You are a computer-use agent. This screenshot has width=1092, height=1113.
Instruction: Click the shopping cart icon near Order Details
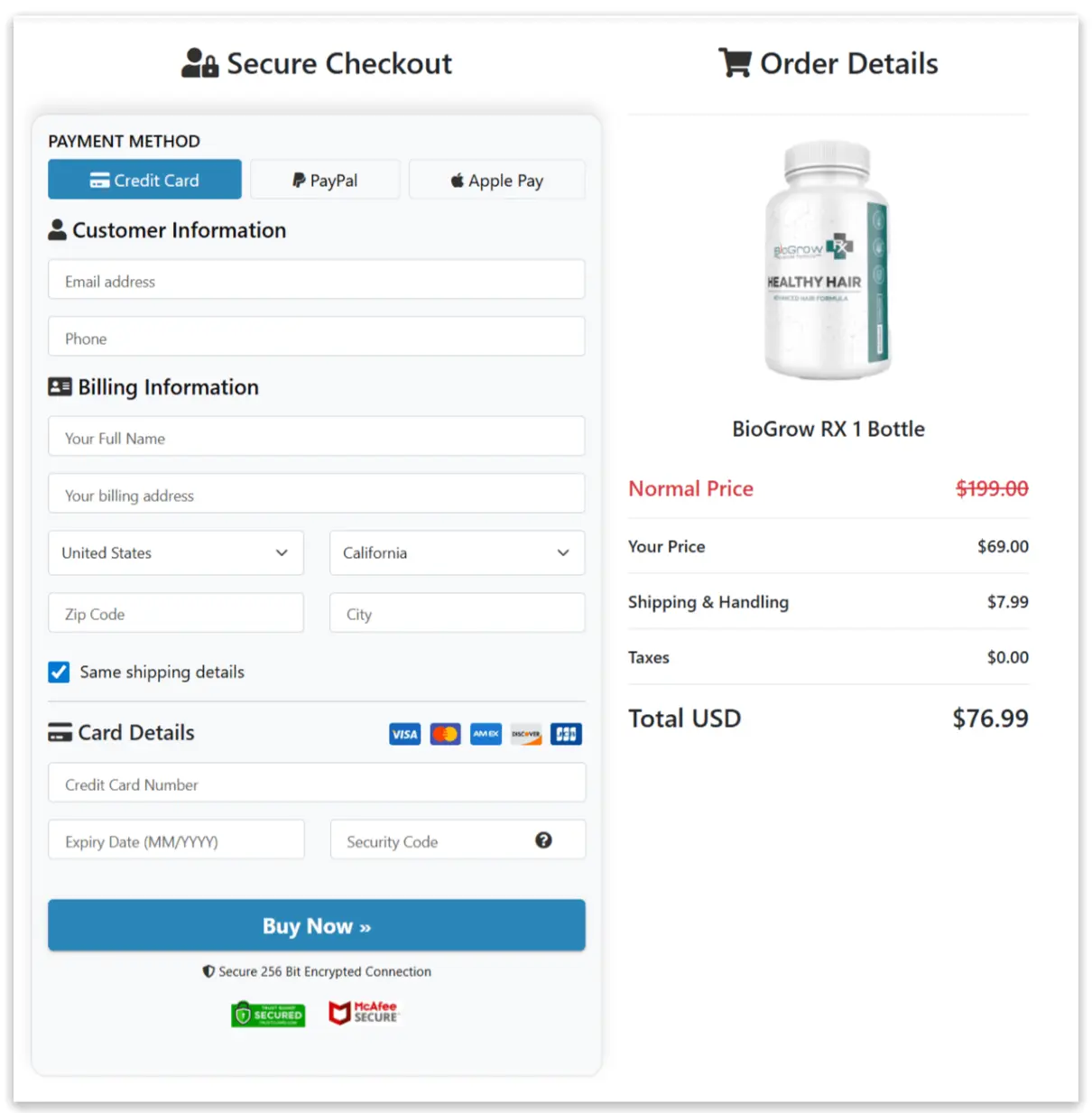click(735, 62)
